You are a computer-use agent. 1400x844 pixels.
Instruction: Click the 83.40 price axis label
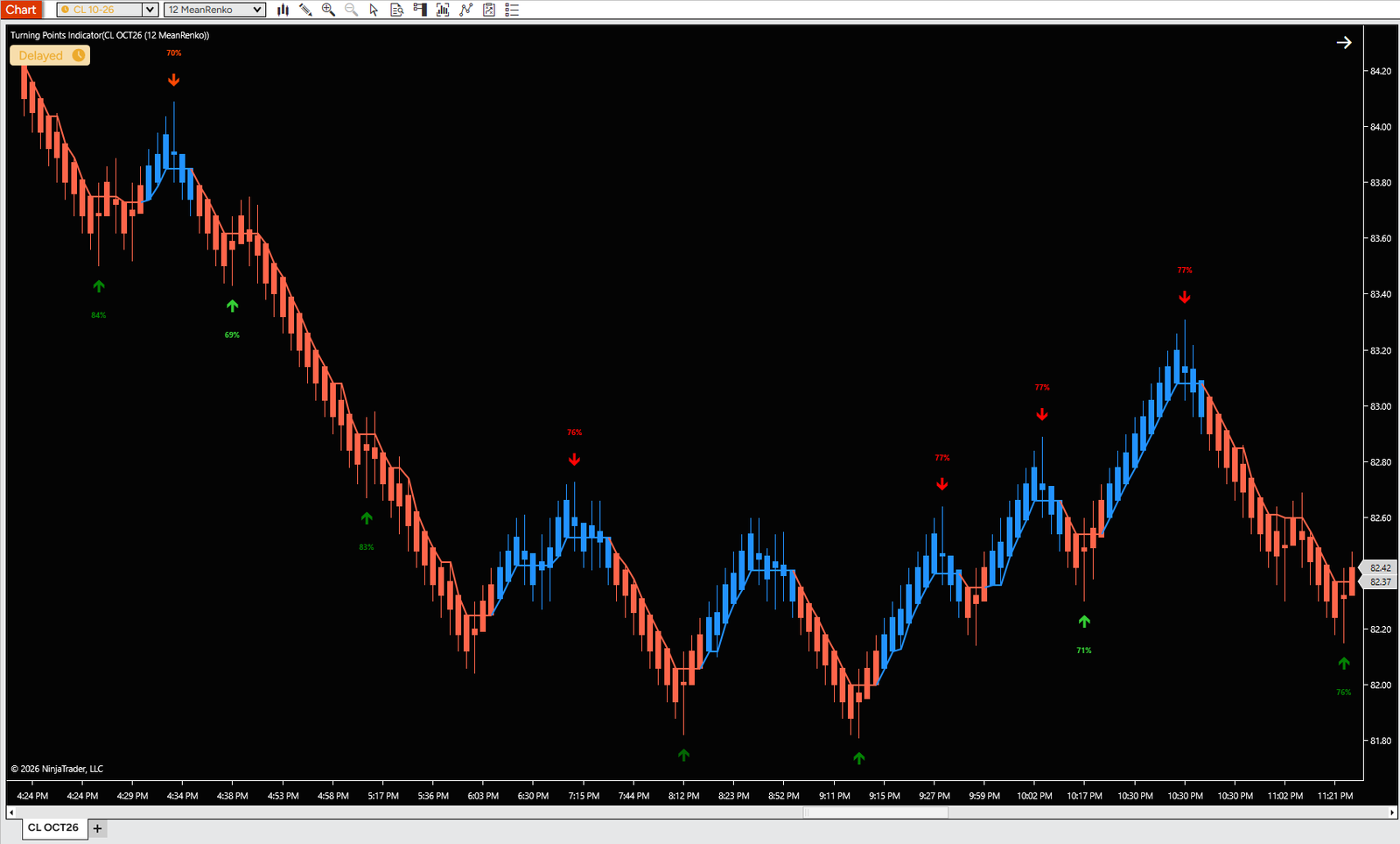[x=1381, y=294]
